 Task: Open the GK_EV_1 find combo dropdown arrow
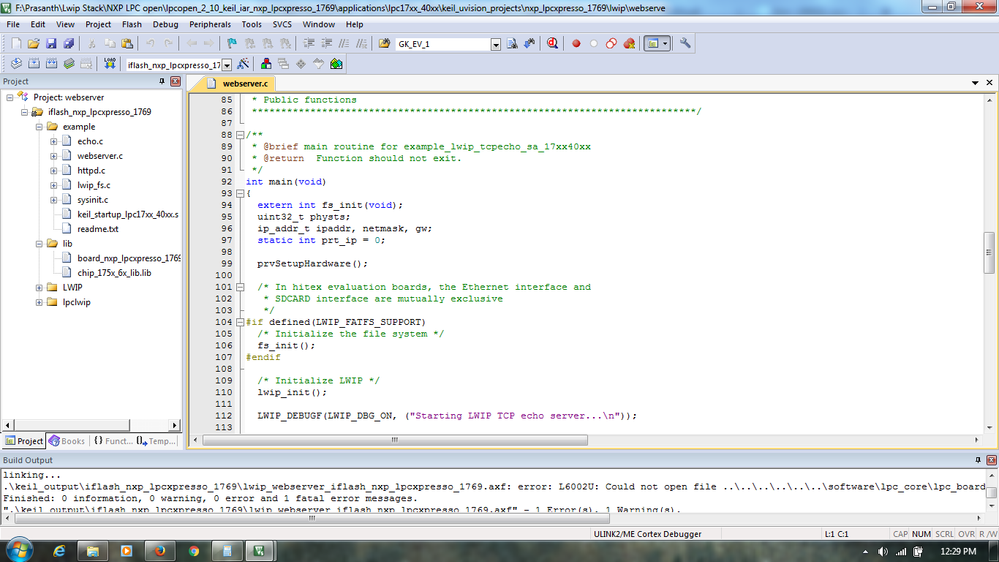point(496,44)
